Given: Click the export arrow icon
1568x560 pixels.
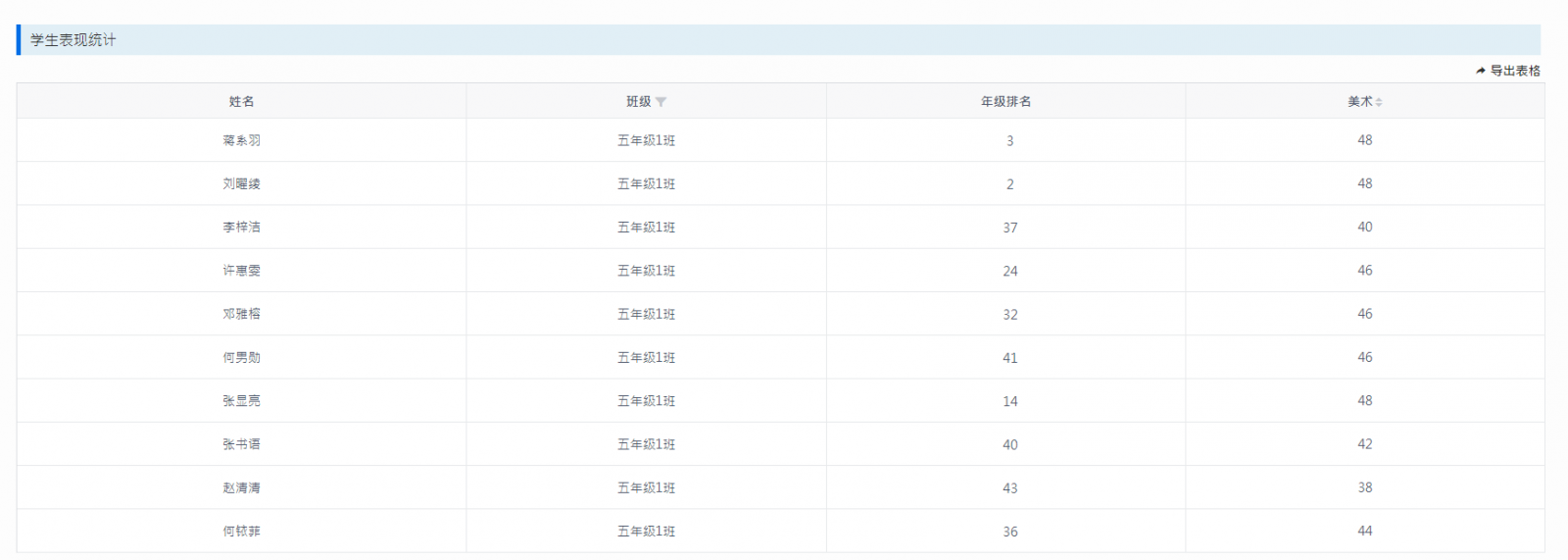Looking at the screenshot, I should (x=1480, y=71).
